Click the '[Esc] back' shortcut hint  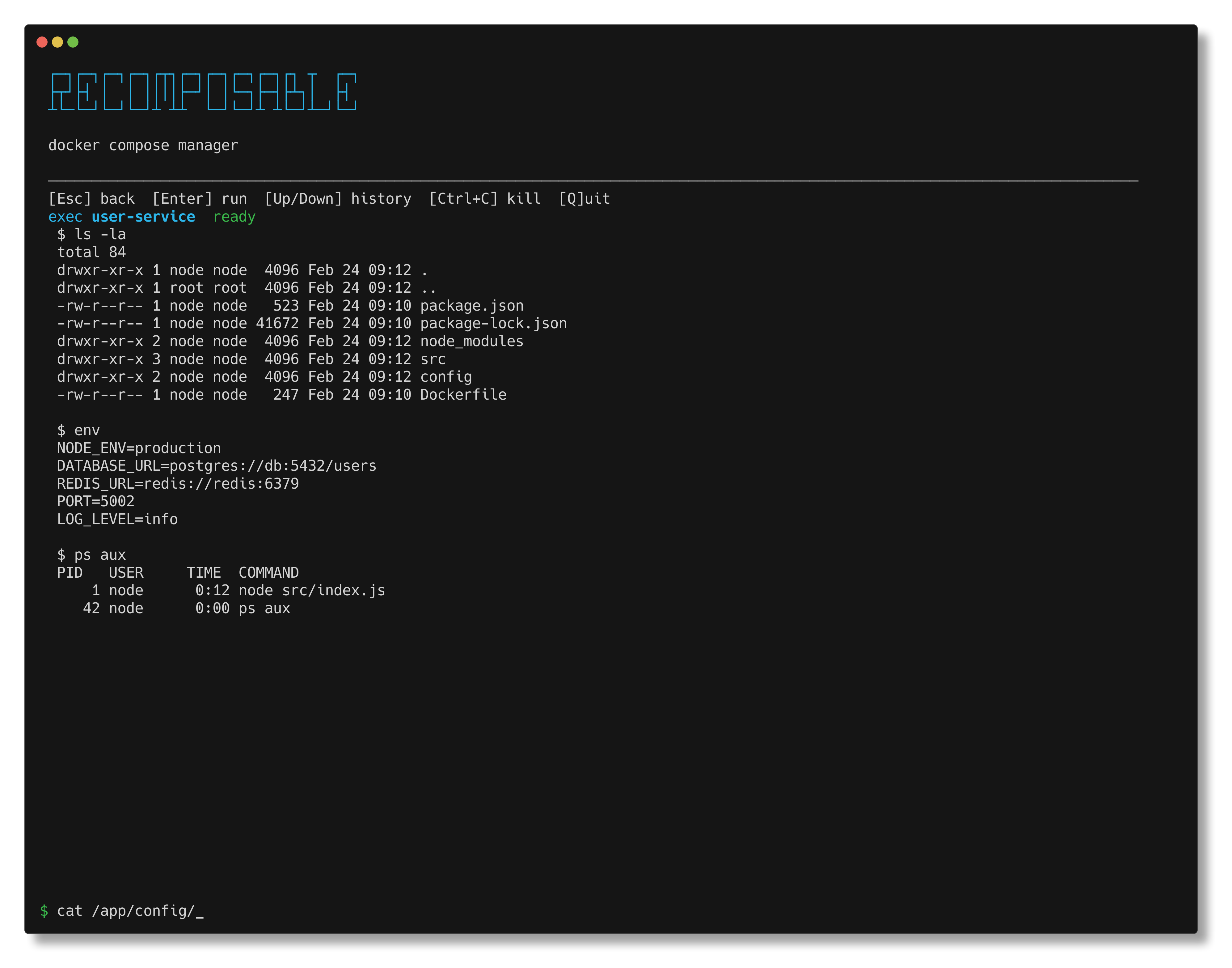pyautogui.click(x=92, y=199)
